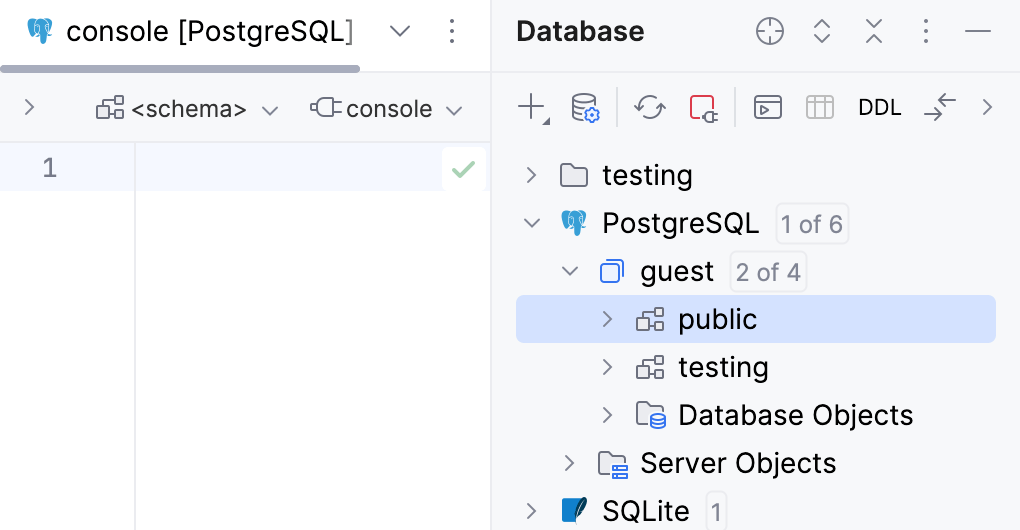
Task: Open the console session dropdown
Action: [x=387, y=109]
